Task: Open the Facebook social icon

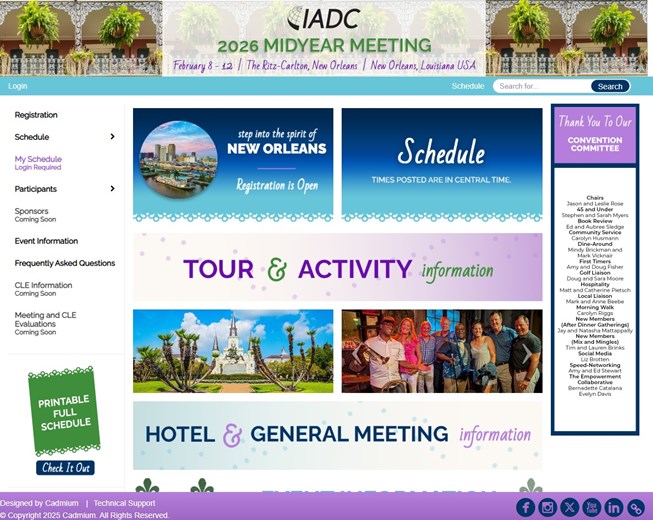Action: 526,508
